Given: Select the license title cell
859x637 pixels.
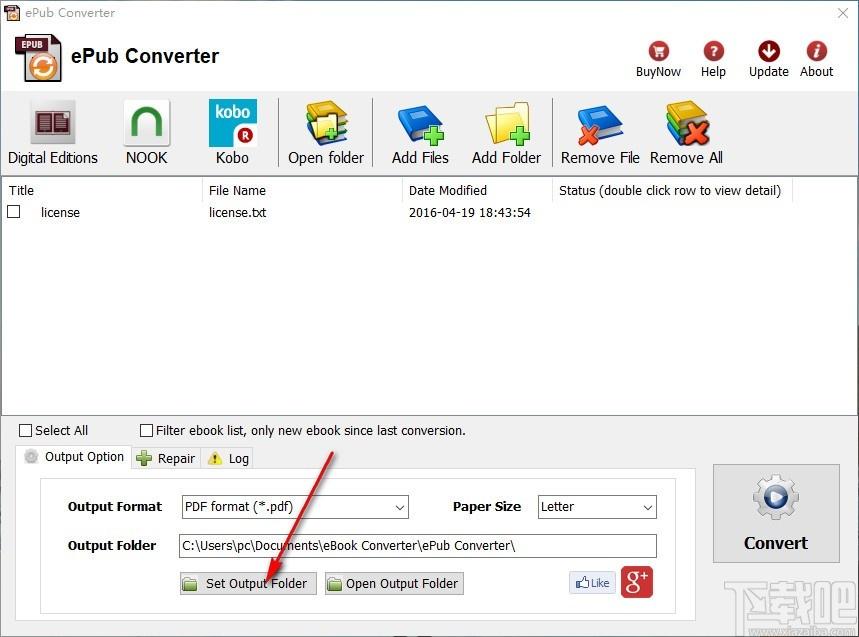Looking at the screenshot, I should click(x=60, y=213).
